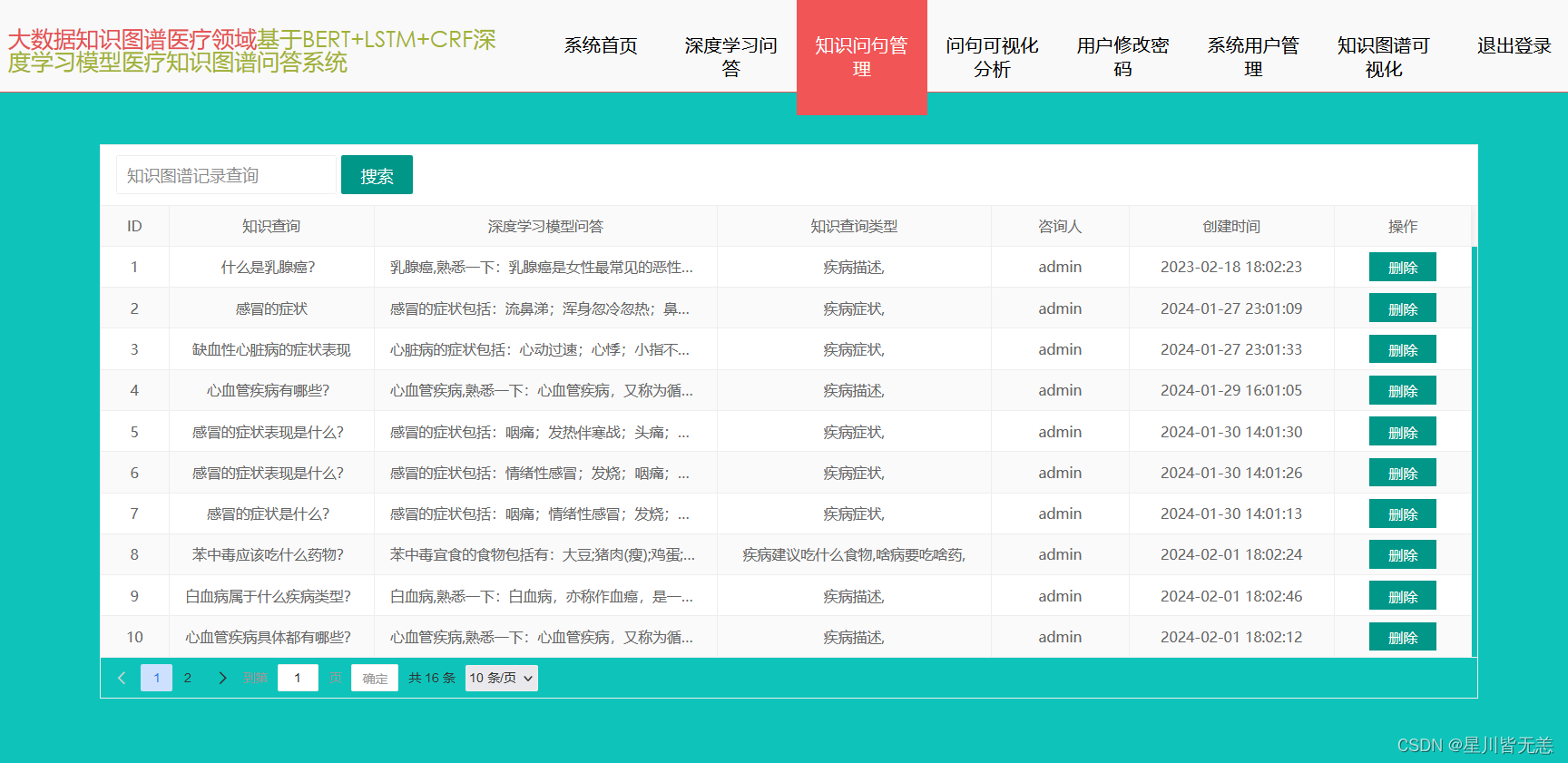1568x763 pixels.
Task: Confirm page jump with 确定 button
Action: click(x=375, y=678)
